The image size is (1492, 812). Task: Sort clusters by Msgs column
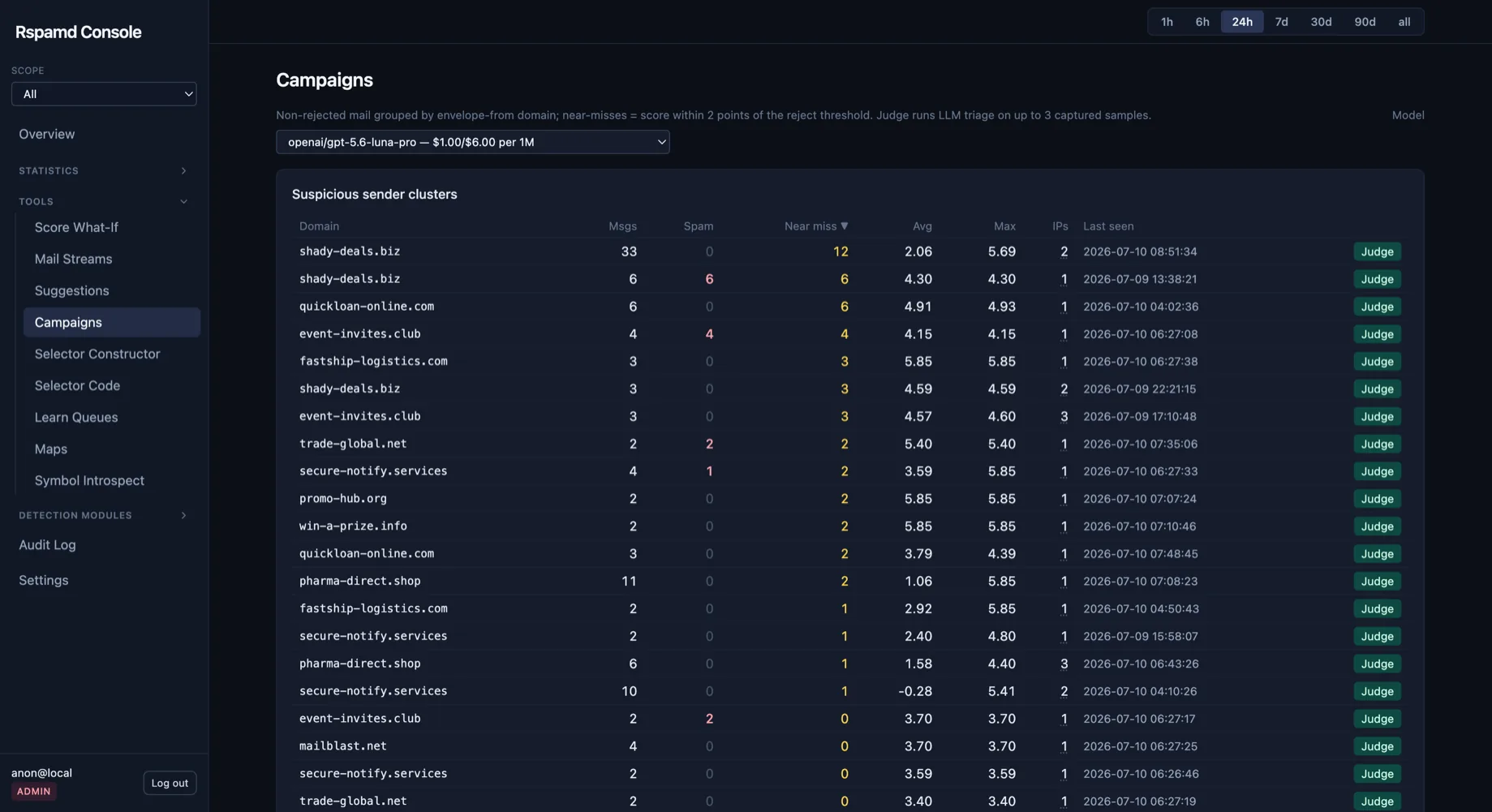click(x=622, y=226)
